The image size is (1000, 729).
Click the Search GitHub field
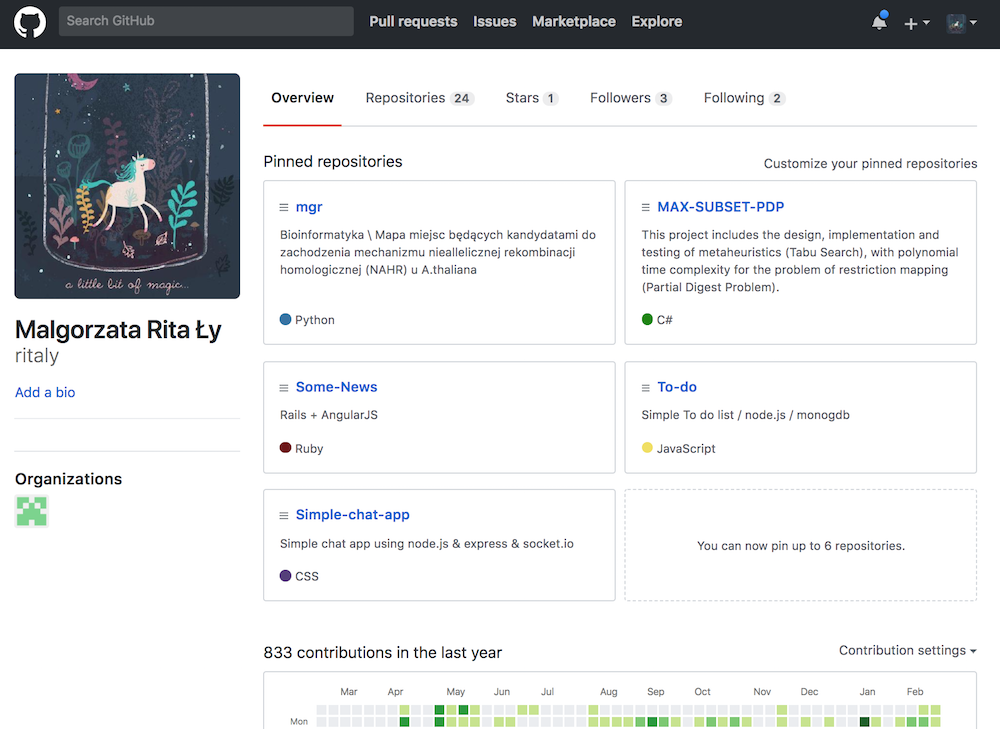pyautogui.click(x=206, y=21)
